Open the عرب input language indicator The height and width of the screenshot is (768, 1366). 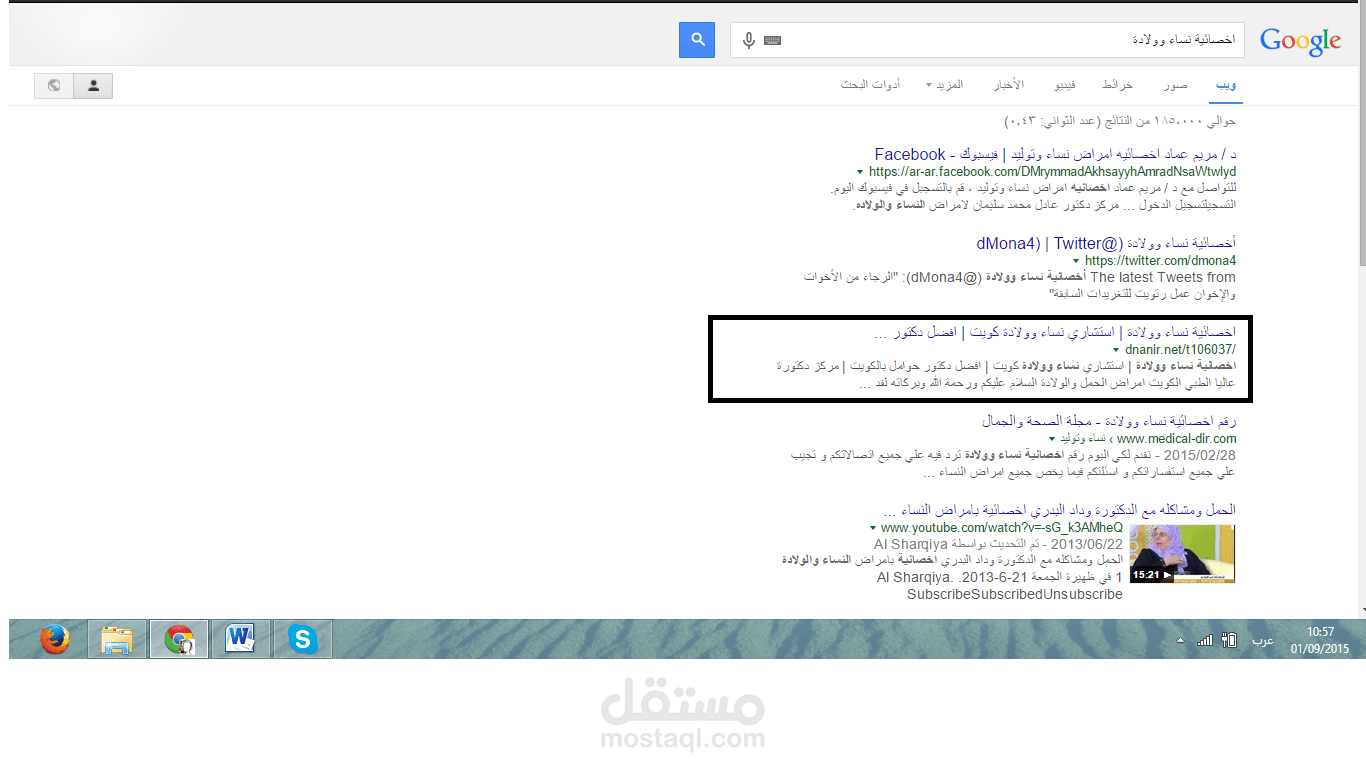point(1263,640)
